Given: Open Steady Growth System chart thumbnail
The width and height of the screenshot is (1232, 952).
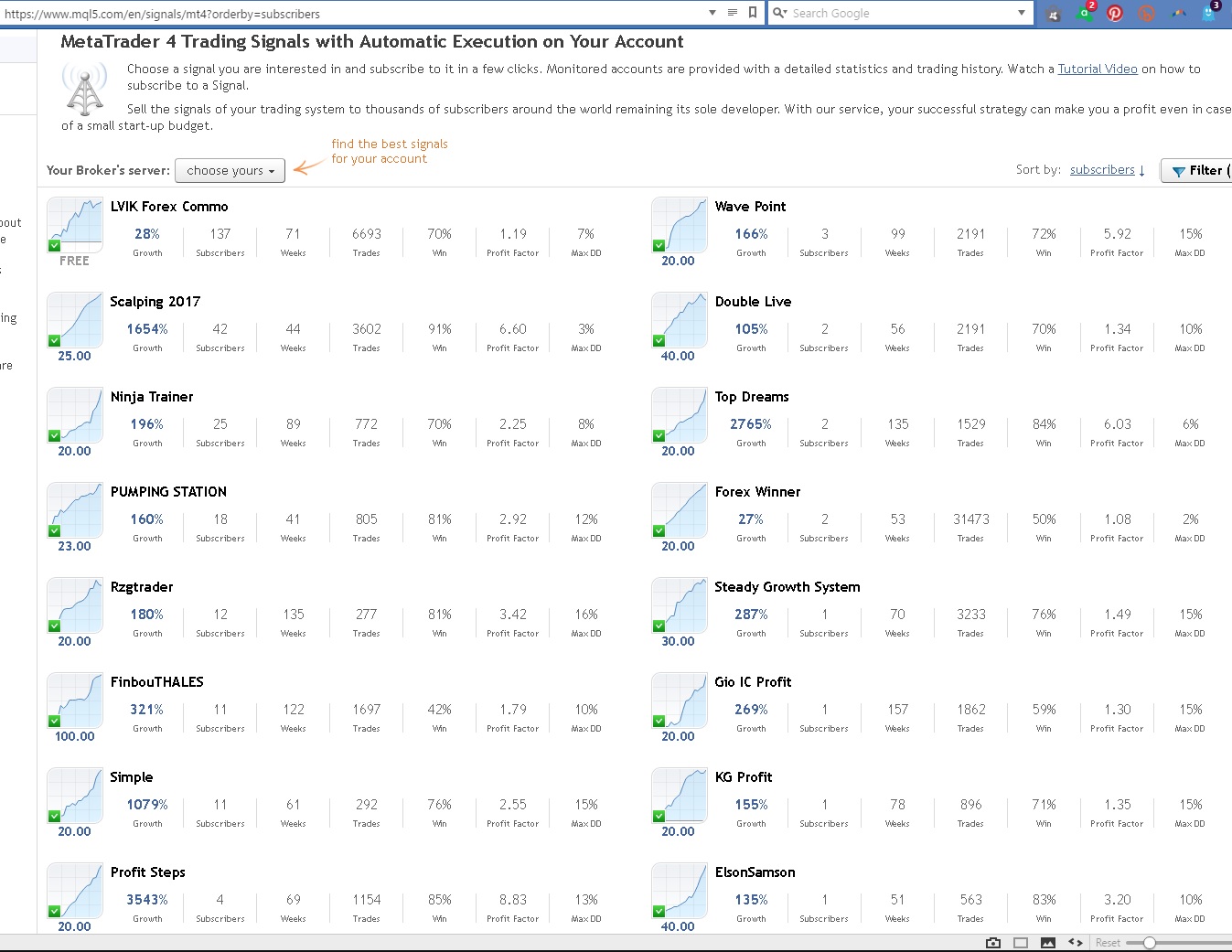Looking at the screenshot, I should tap(680, 605).
